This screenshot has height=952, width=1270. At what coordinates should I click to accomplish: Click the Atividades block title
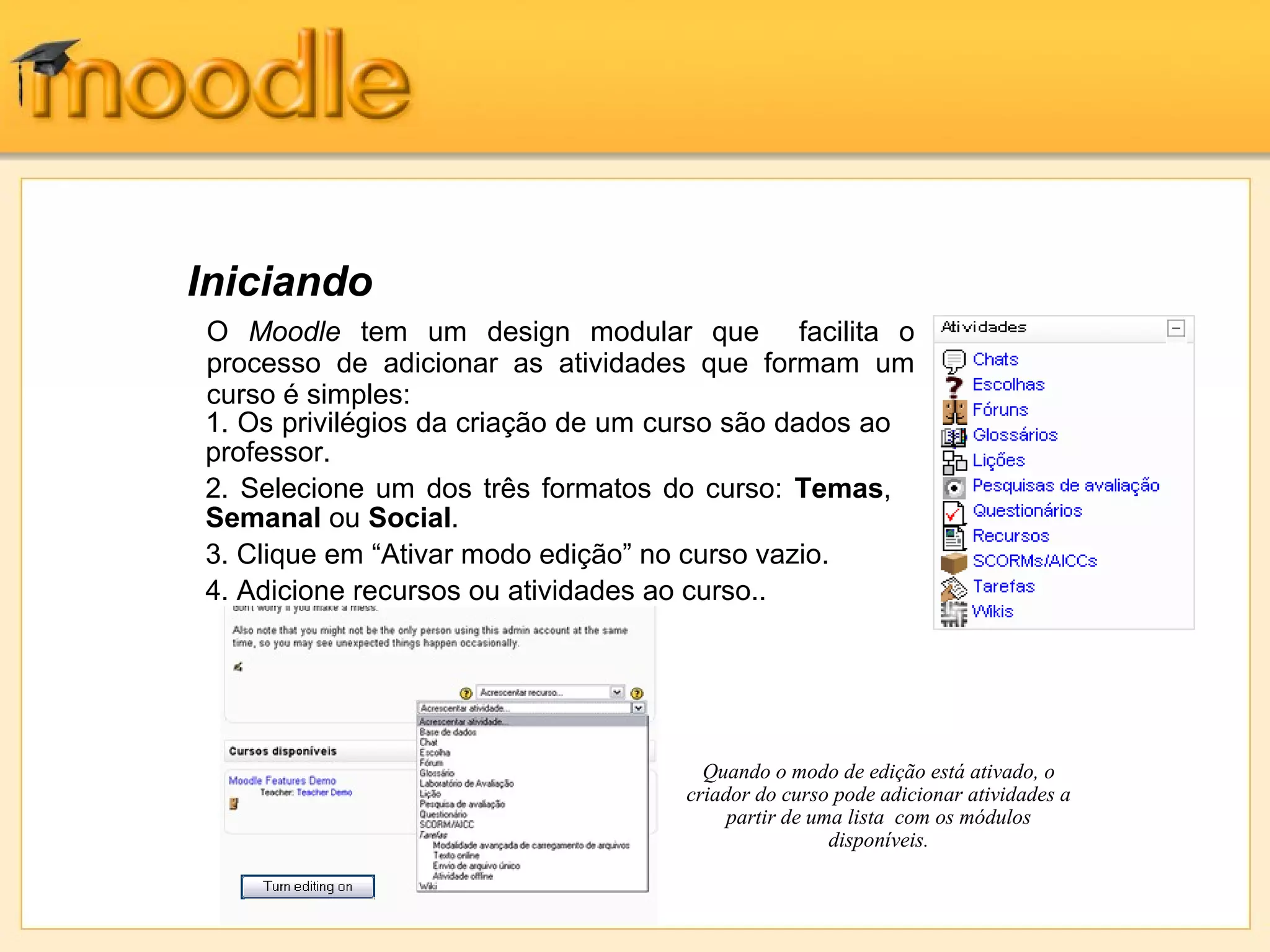pos(984,327)
